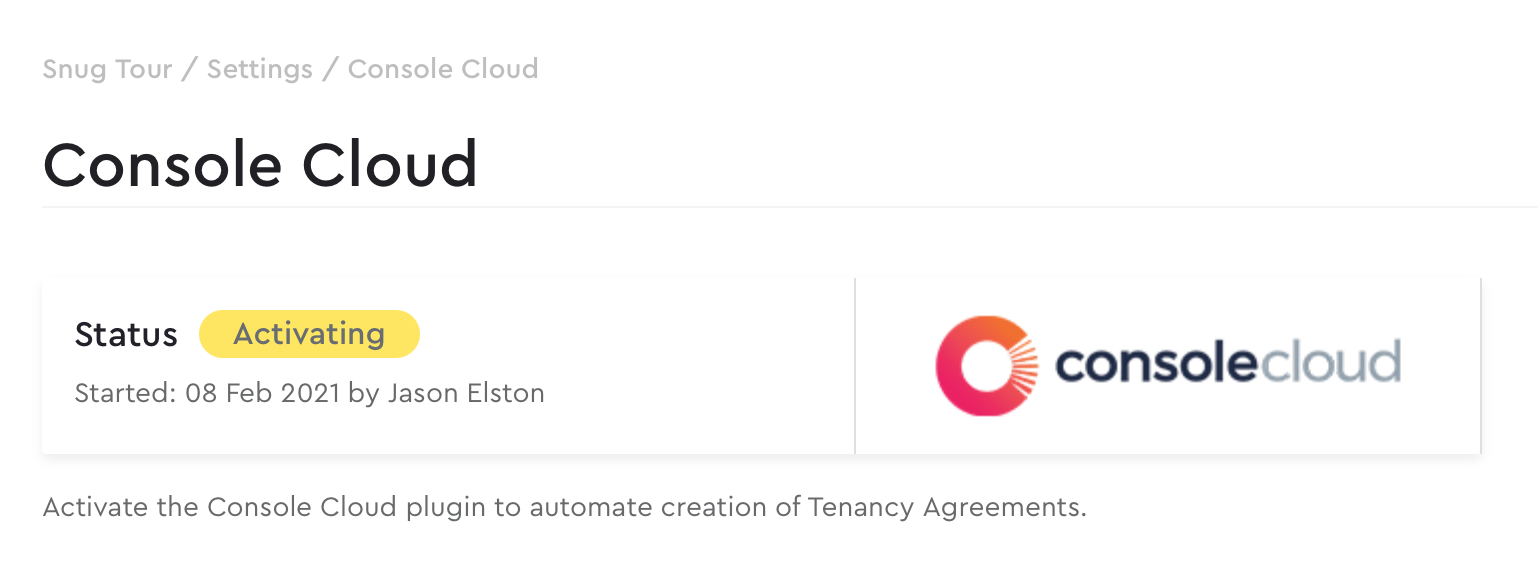1538x576 pixels.
Task: Click the Console Cloud page heading
Action: (260, 164)
